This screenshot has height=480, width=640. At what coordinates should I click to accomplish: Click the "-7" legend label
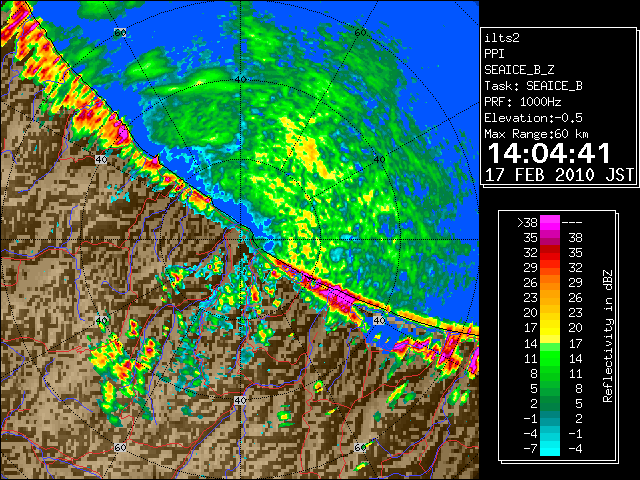[x=530, y=448]
